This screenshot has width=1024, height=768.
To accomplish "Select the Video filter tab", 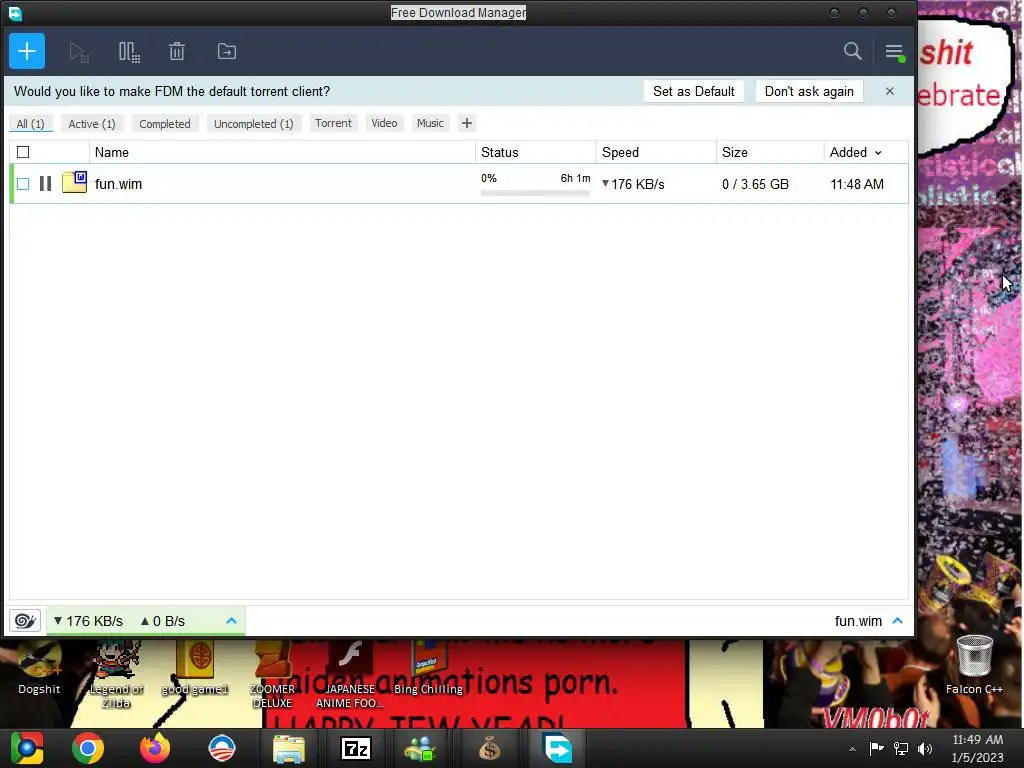I will tap(384, 123).
